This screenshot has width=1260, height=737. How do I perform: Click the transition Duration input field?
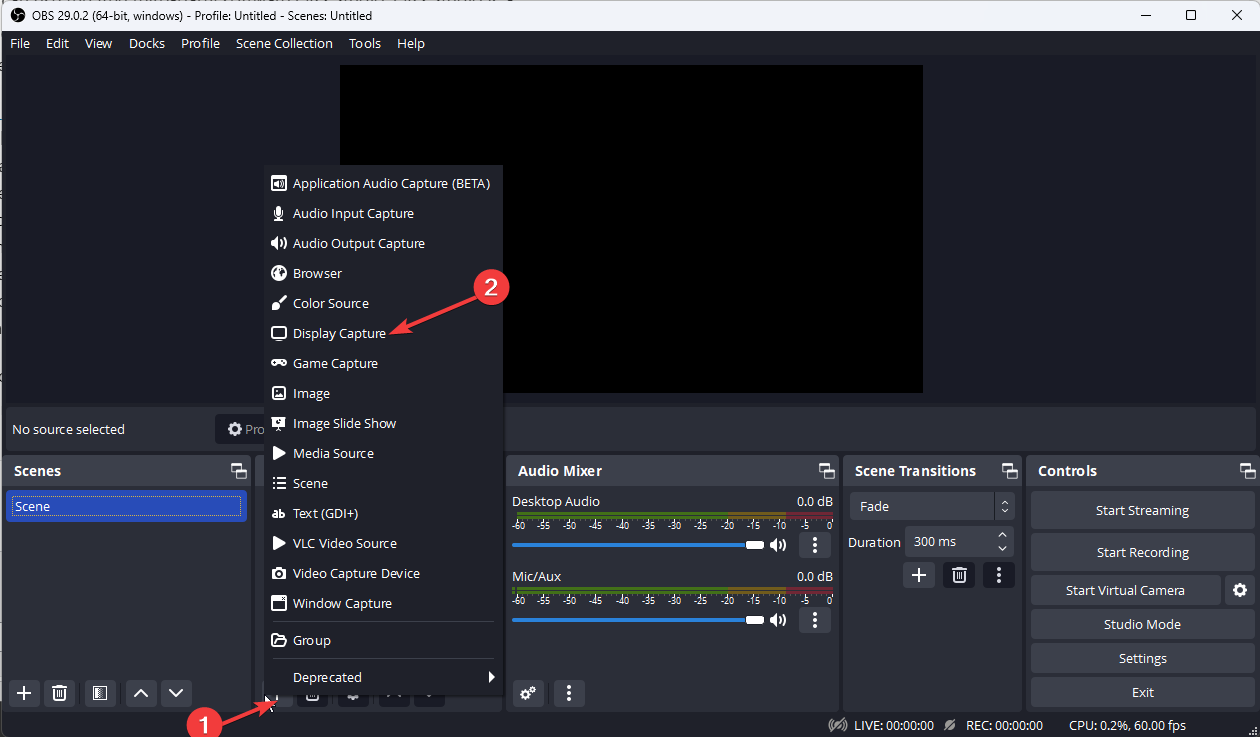tap(948, 541)
